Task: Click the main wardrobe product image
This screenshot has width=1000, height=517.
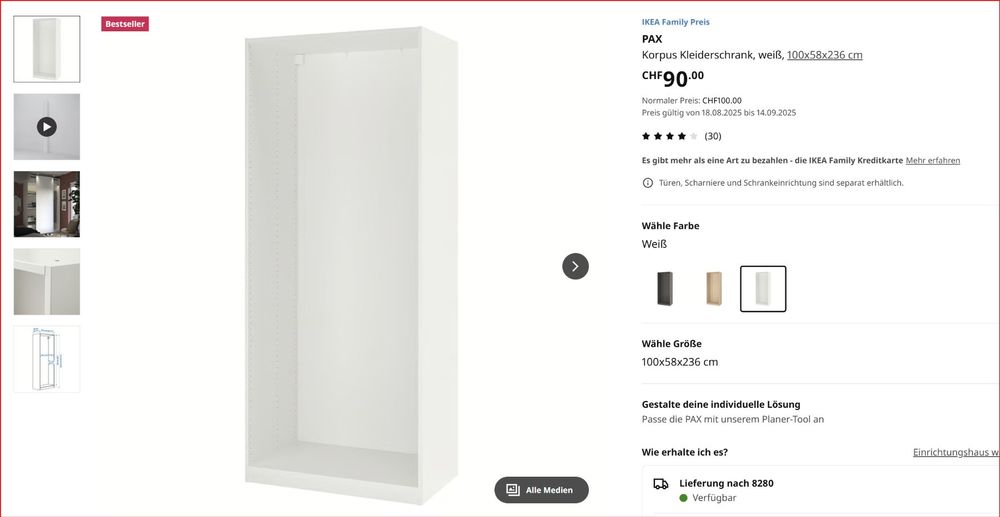Action: pos(353,265)
